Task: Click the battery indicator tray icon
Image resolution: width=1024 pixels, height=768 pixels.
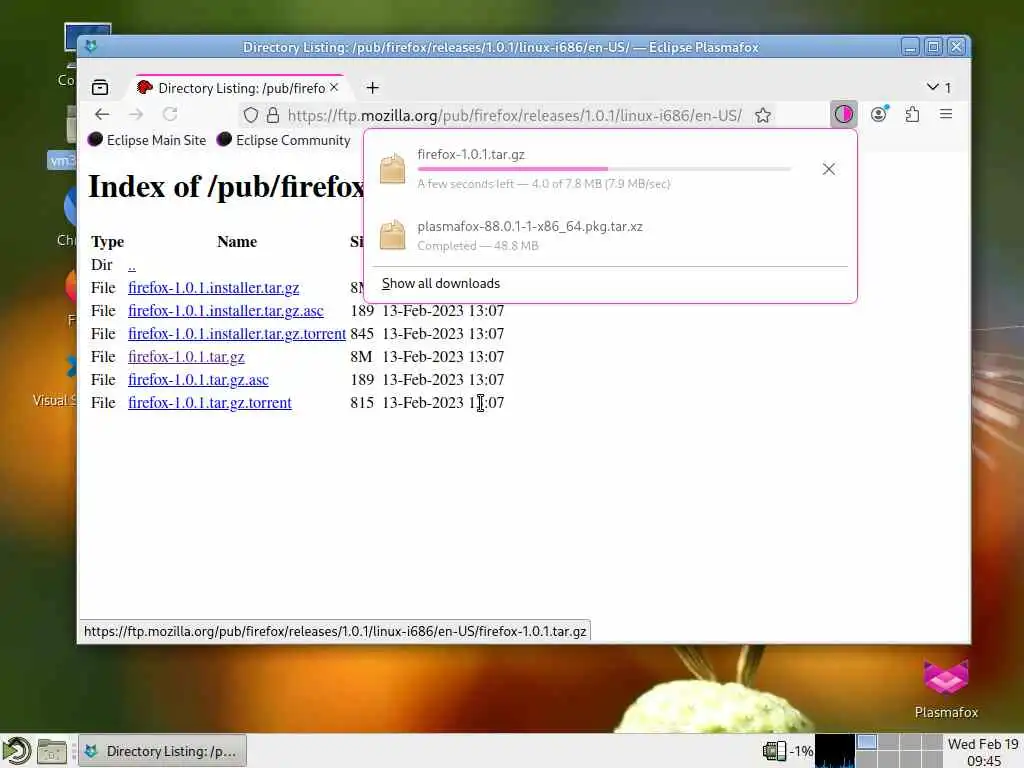Action: point(775,751)
